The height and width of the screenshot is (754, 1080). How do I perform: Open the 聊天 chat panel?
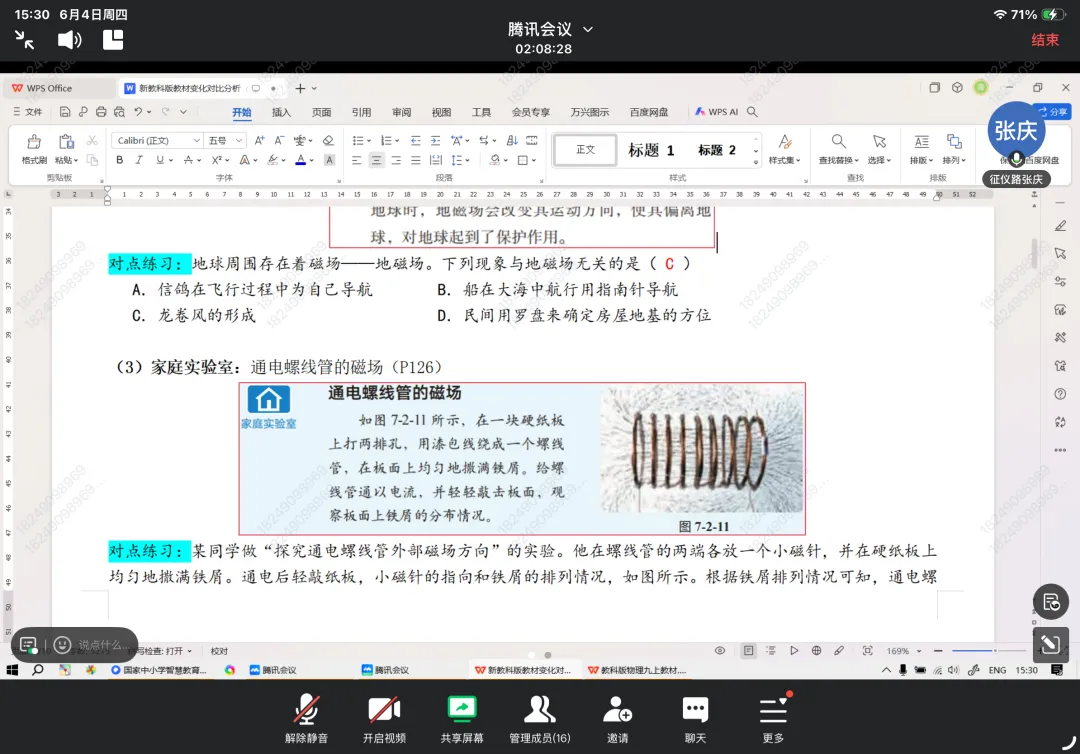(x=695, y=719)
